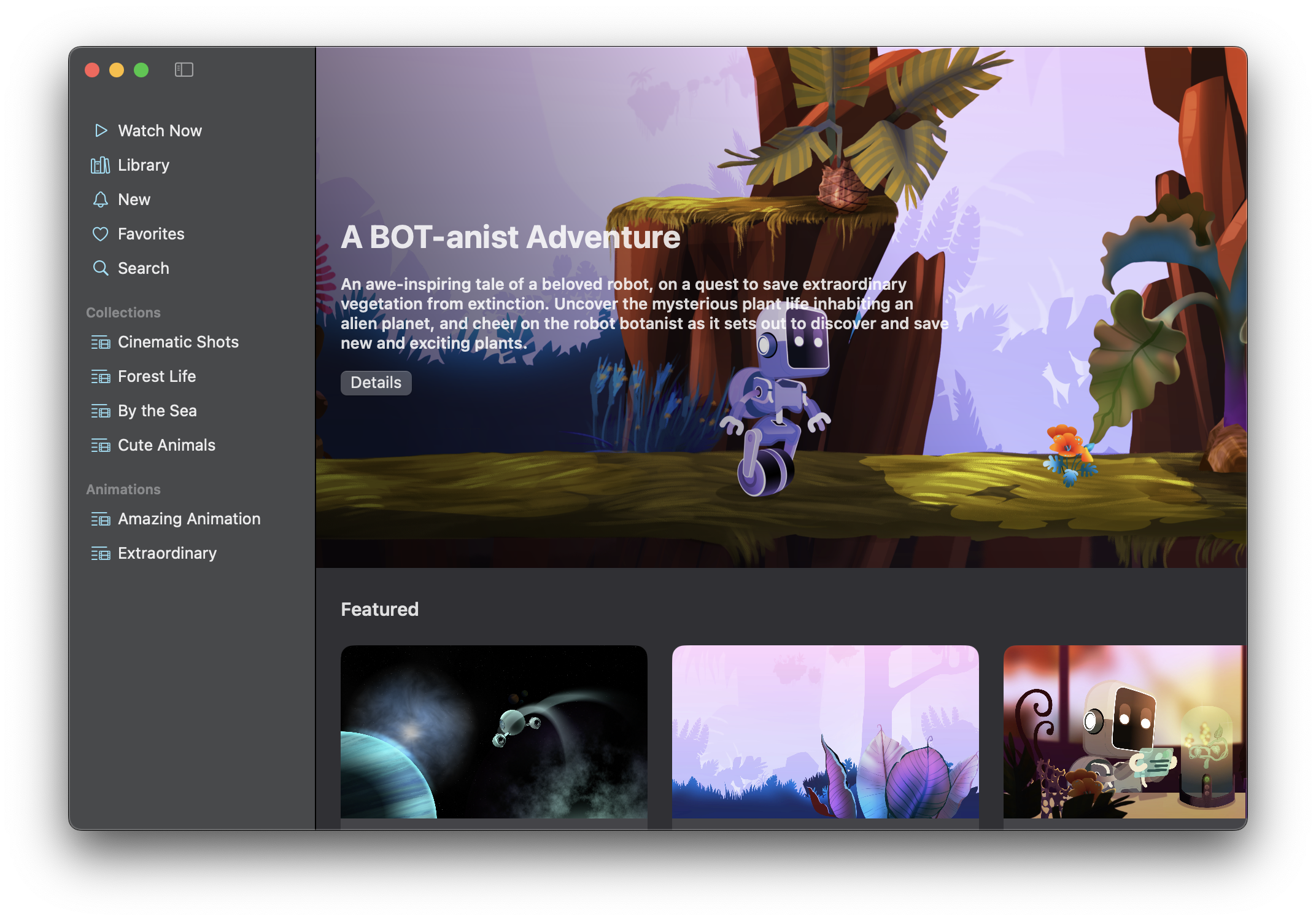Open the Watch Now section
1316x921 pixels.
[192, 131]
